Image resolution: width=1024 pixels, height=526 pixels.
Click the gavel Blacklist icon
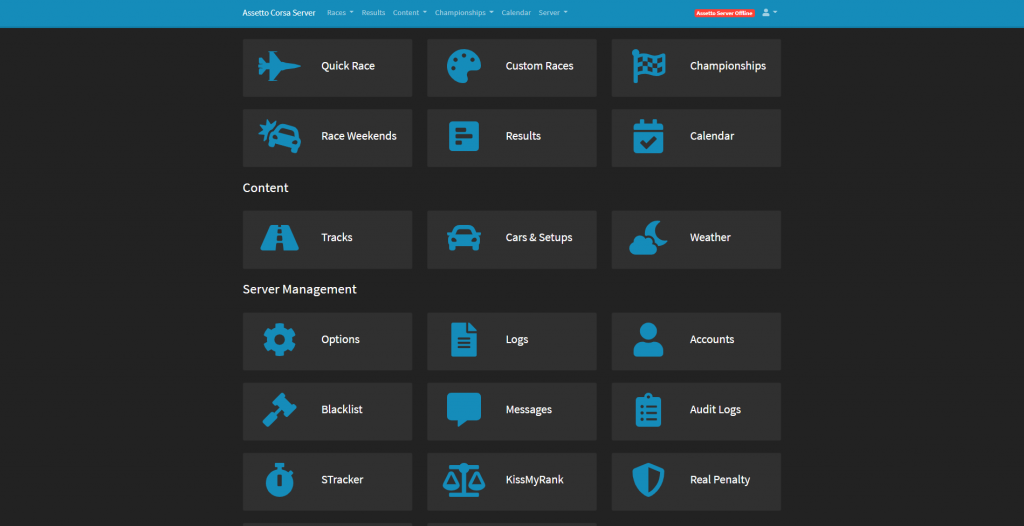click(x=280, y=410)
